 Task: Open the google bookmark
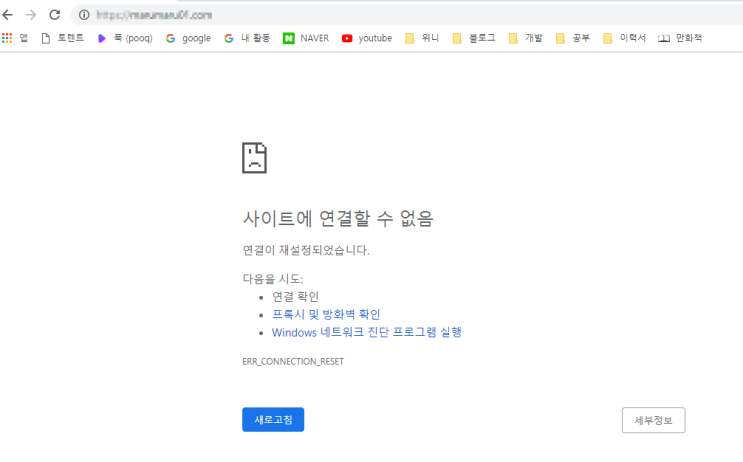click(x=188, y=38)
